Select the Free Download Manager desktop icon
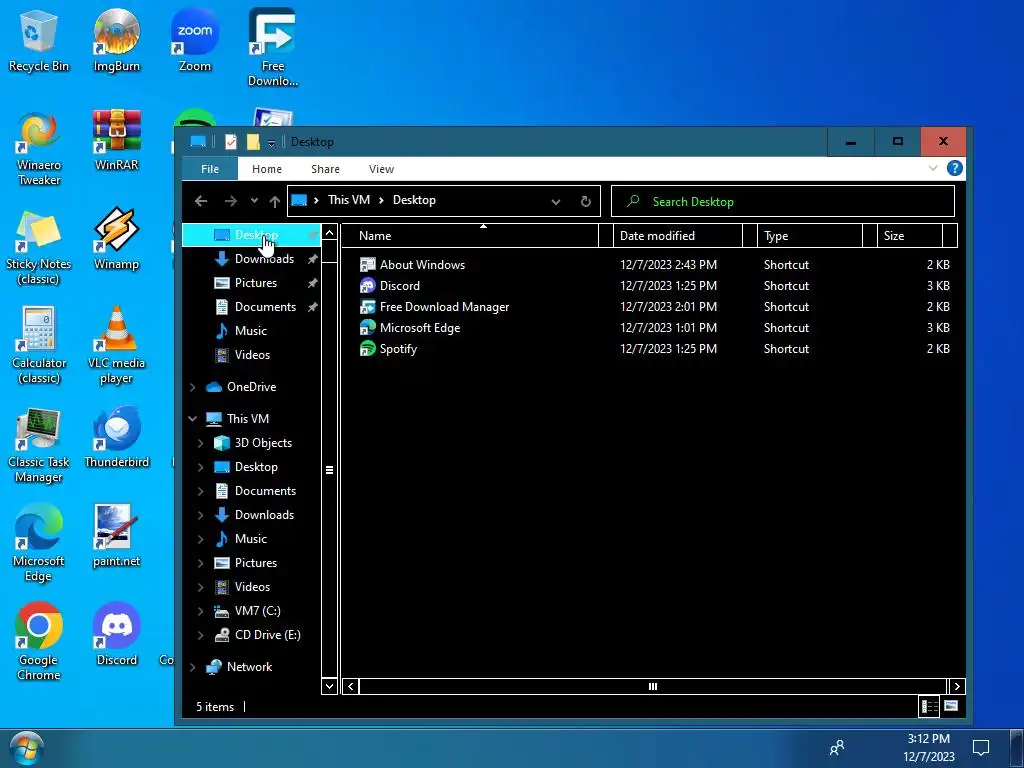 point(272,48)
